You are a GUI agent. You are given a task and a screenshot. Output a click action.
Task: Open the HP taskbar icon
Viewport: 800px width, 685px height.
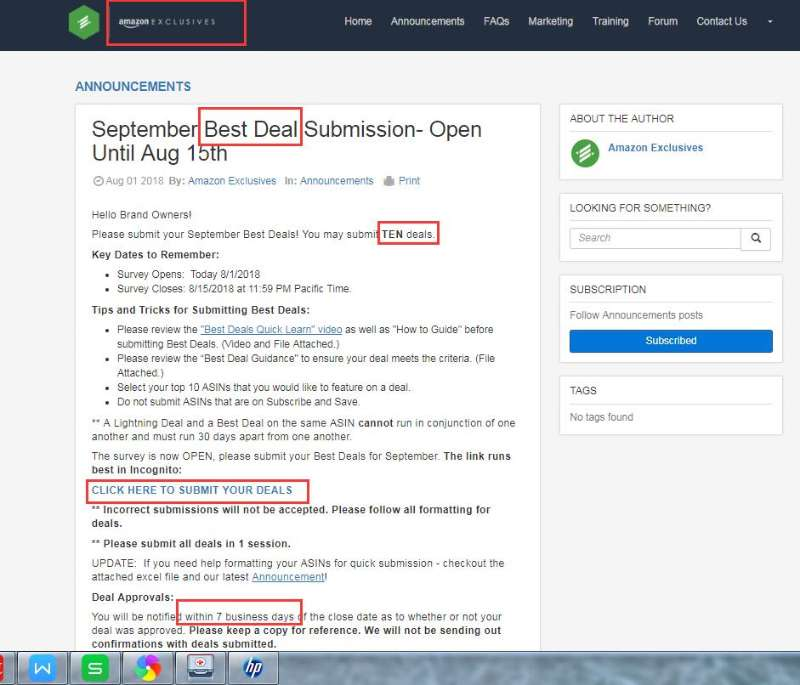(x=253, y=668)
